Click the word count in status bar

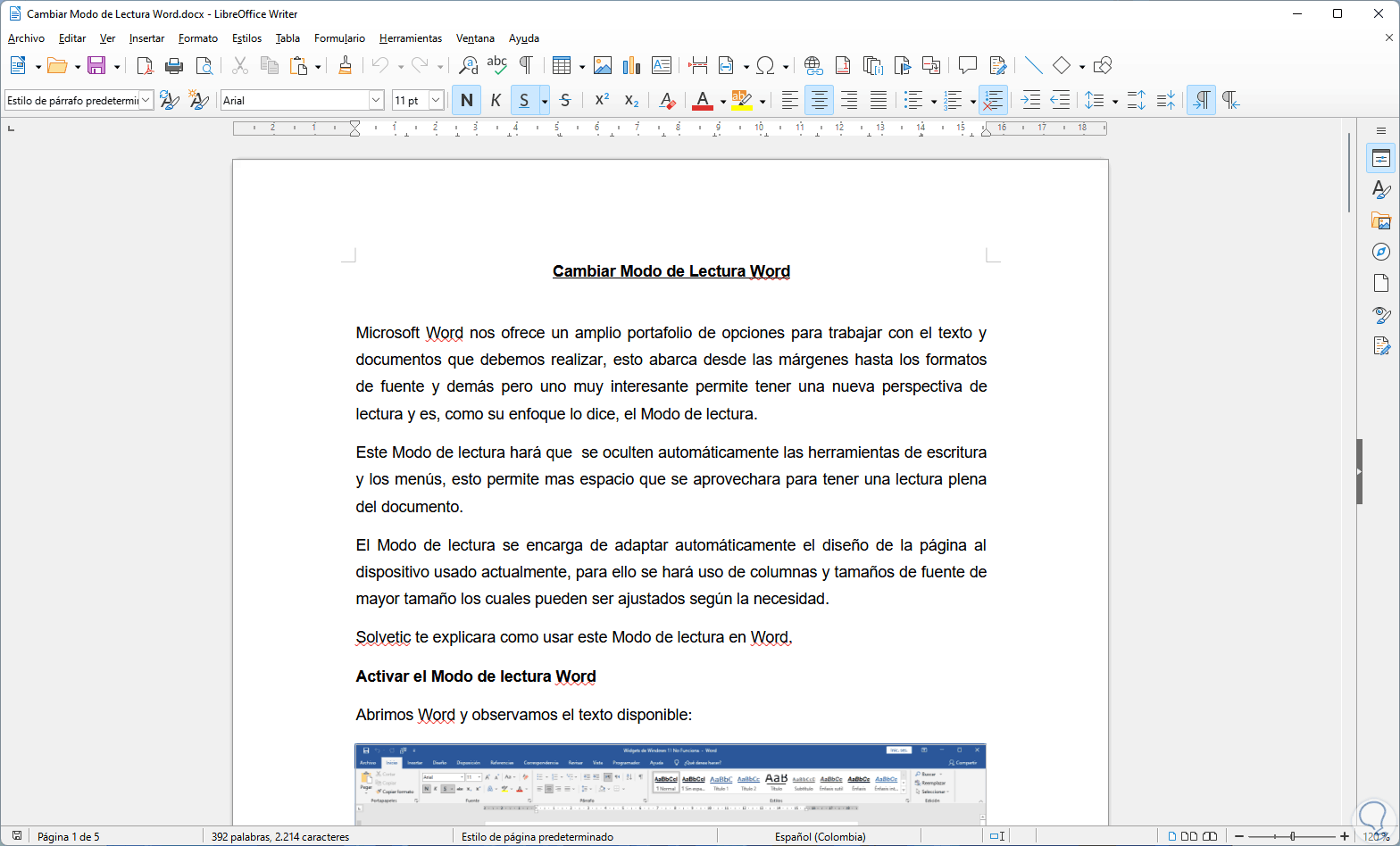point(280,837)
